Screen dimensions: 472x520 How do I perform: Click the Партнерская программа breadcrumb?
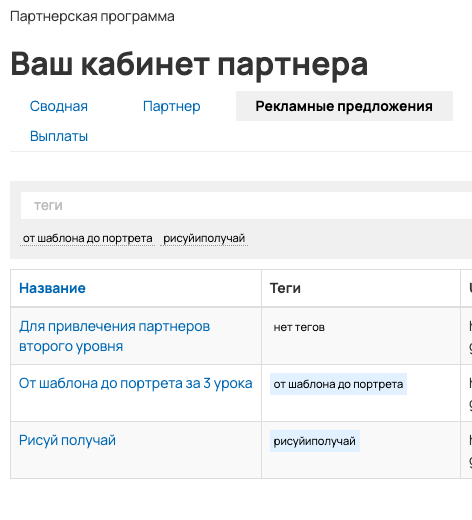pos(92,16)
